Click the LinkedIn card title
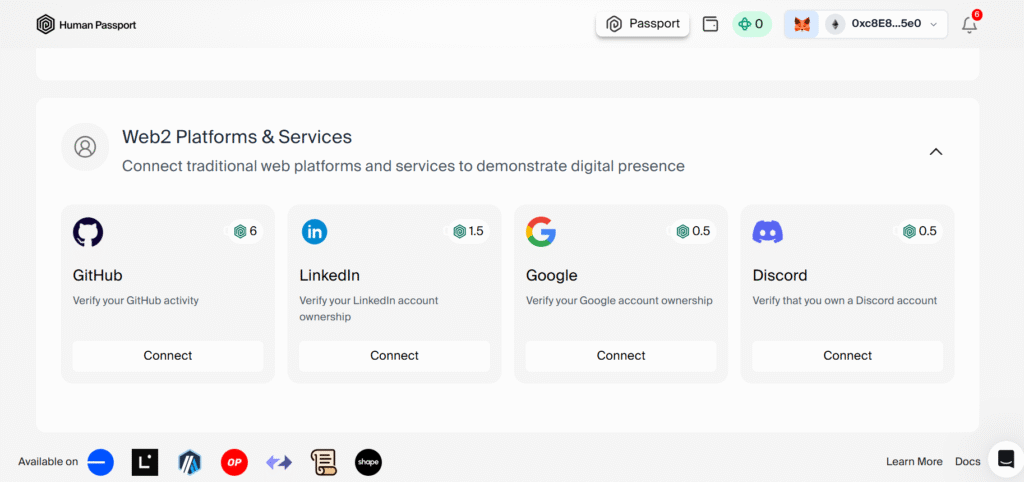Viewport: 1024px width, 482px height. (330, 275)
